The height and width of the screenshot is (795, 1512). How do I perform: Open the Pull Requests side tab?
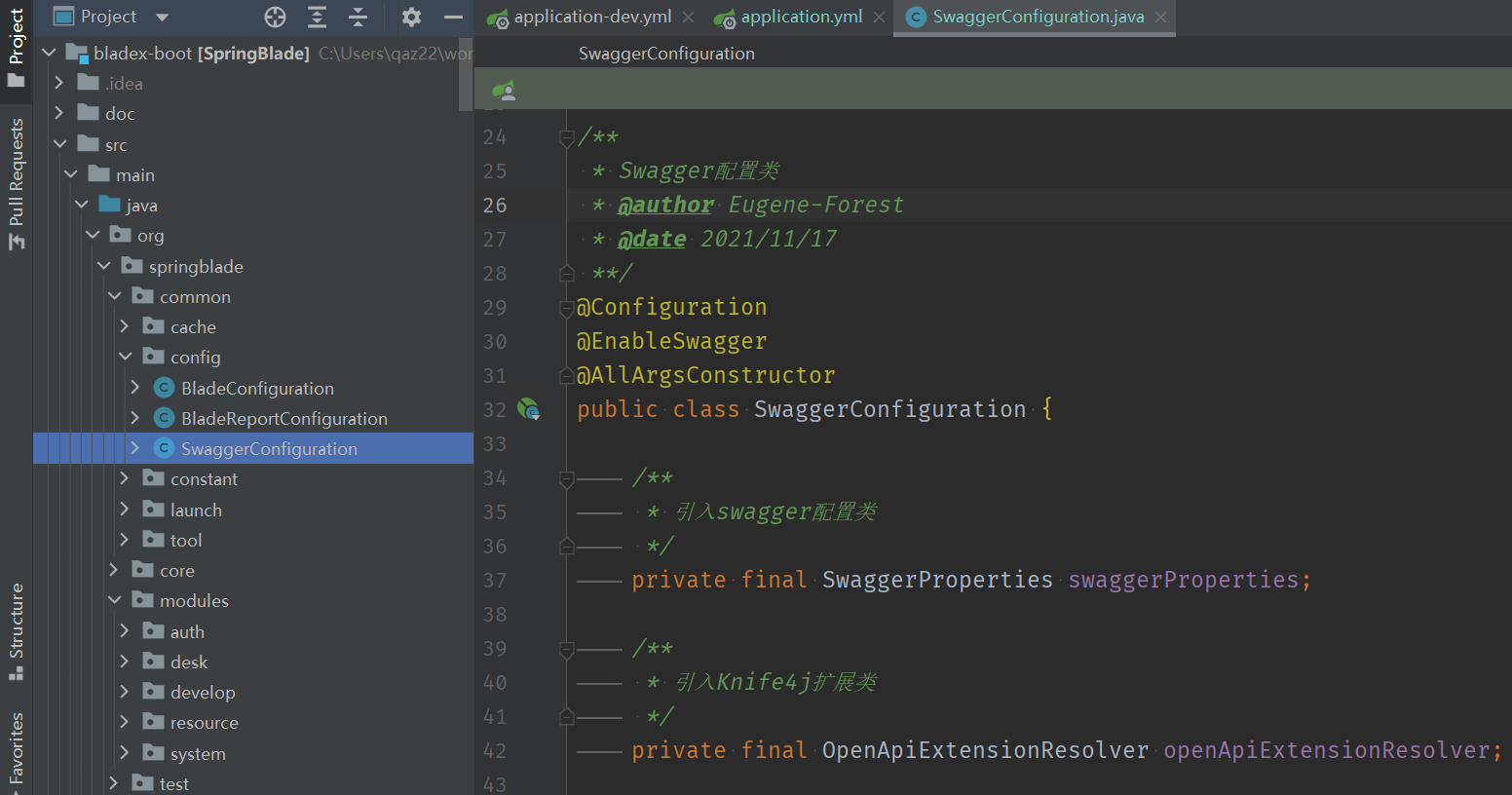16,183
